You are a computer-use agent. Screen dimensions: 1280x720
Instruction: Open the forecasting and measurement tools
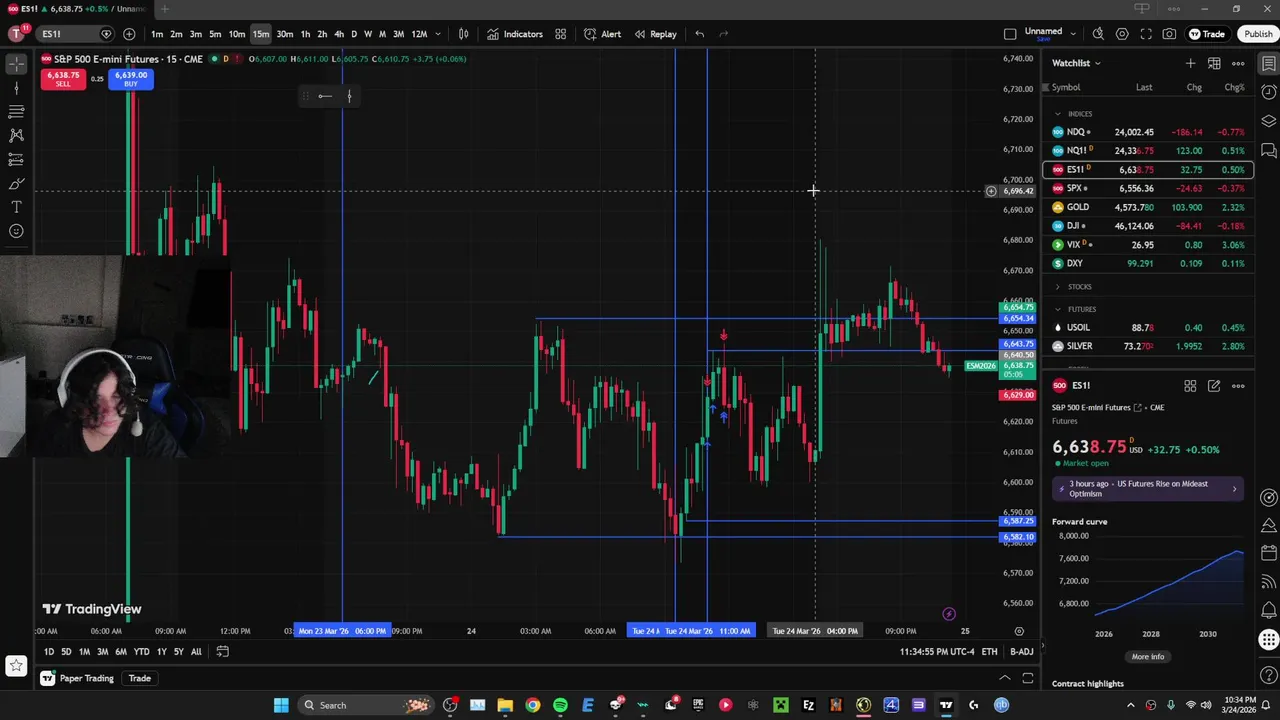pyautogui.click(x=16, y=159)
